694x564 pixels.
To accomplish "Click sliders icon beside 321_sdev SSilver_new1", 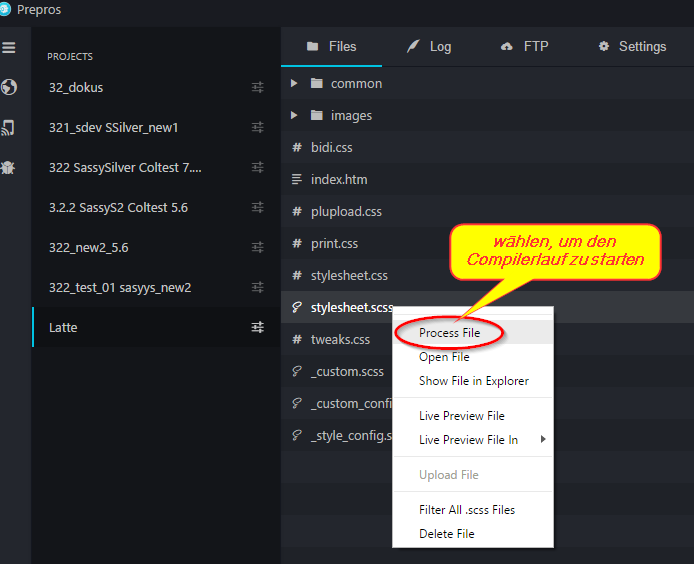I will pyautogui.click(x=258, y=128).
